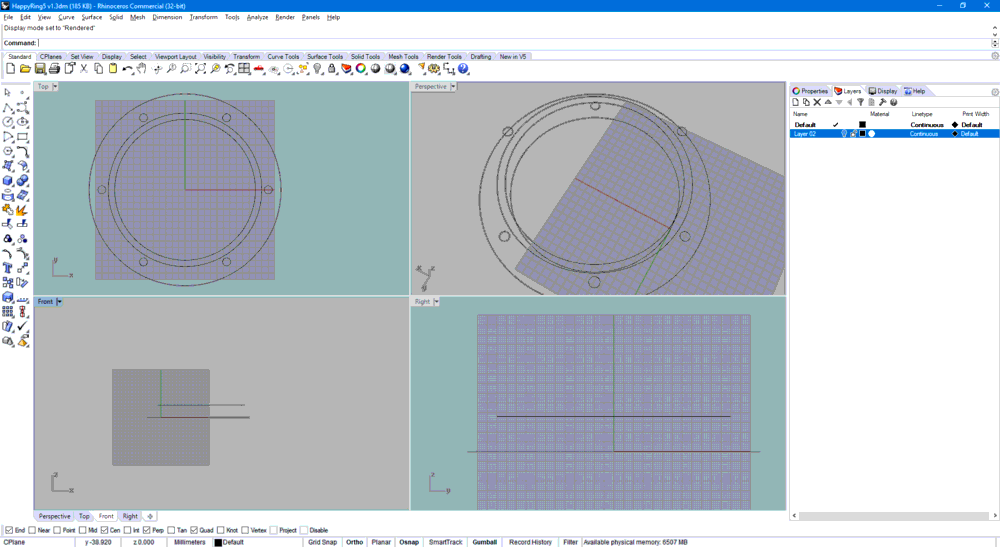This screenshot has height=547, width=1000.
Task: Toggle the End osnap checkbox
Action: coord(9,530)
